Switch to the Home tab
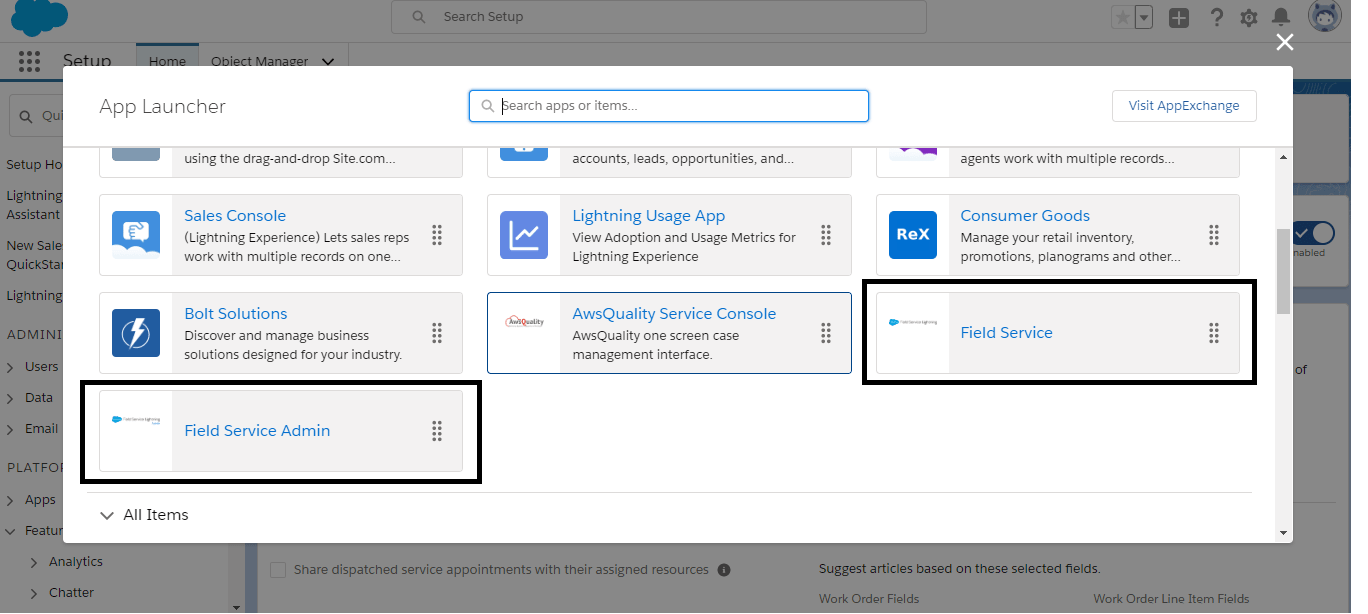1368x614 pixels. click(x=167, y=61)
